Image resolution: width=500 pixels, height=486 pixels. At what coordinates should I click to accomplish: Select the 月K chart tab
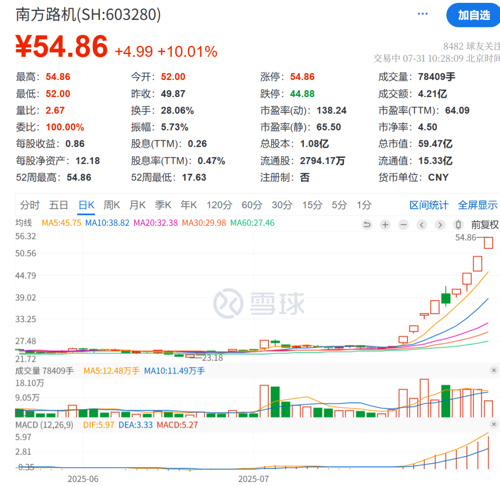(137, 205)
